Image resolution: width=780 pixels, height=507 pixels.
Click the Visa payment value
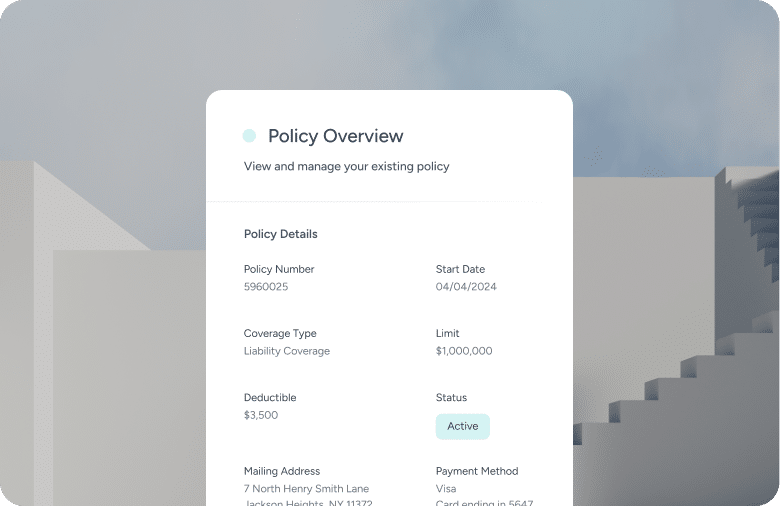pyautogui.click(x=446, y=489)
